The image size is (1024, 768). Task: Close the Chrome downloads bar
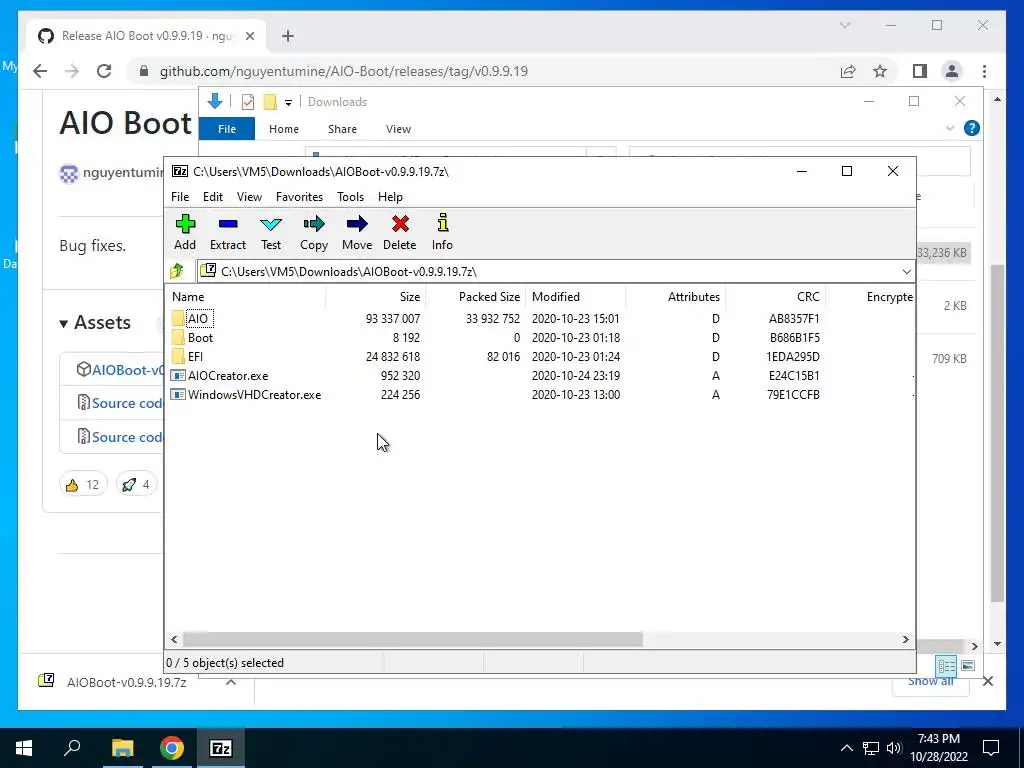point(987,681)
